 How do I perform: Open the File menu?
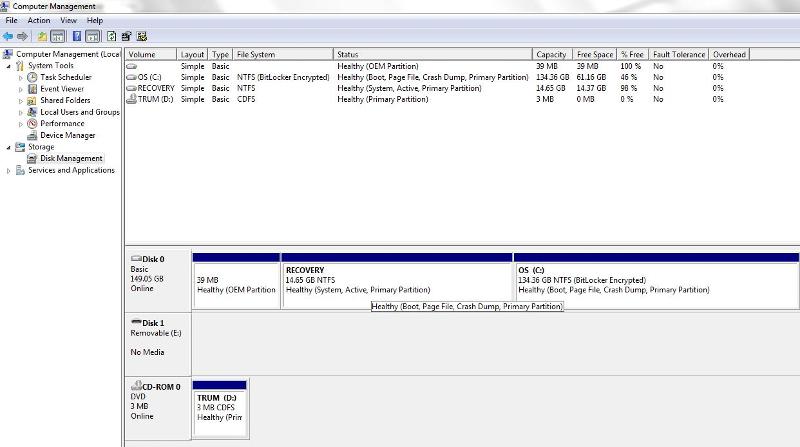pos(11,20)
